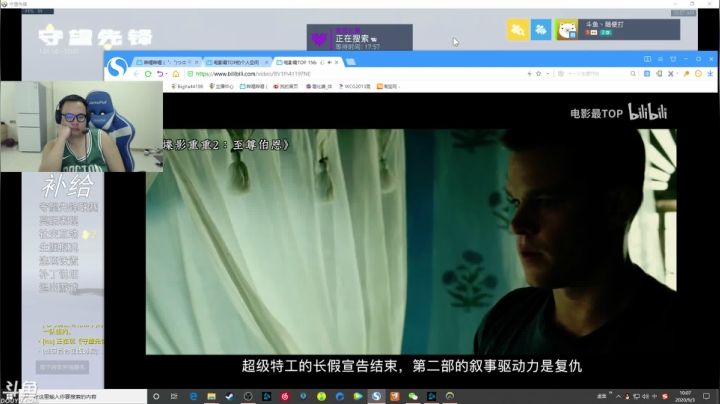720x404 pixels.
Task: Open File Explorer from taskbar
Action: pyautogui.click(x=211, y=396)
